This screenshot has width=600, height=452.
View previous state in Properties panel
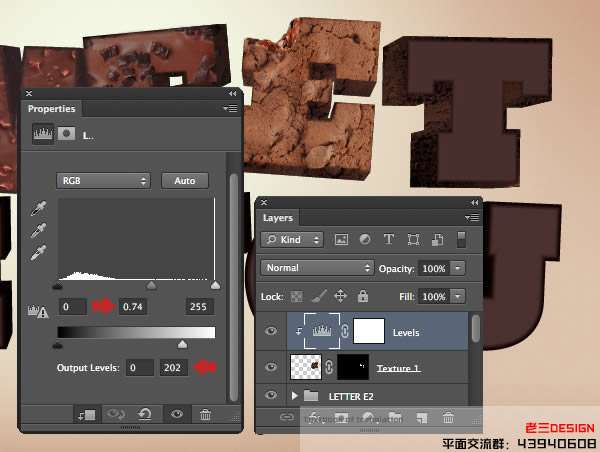116,414
